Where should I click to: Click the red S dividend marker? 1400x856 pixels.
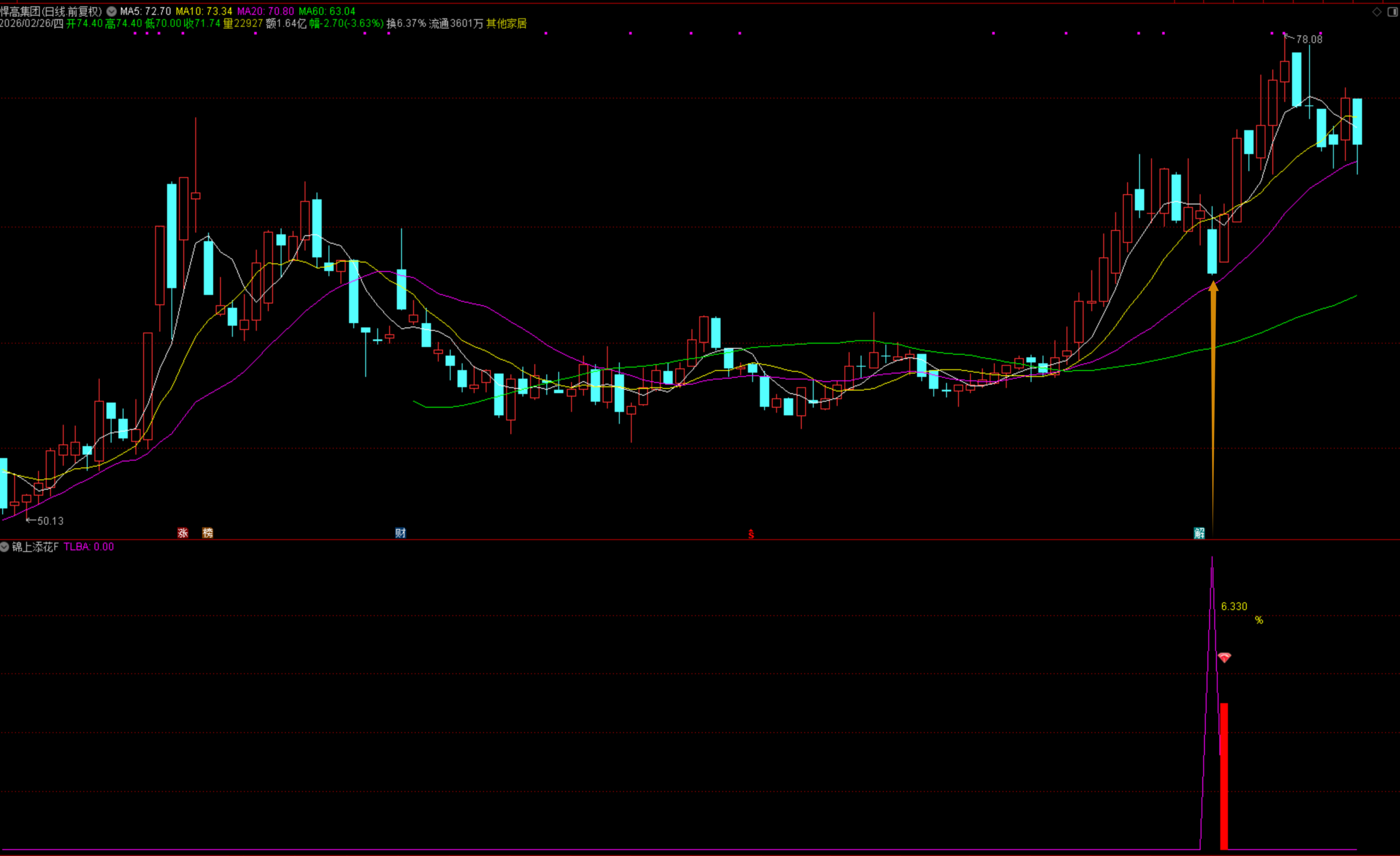click(x=750, y=534)
